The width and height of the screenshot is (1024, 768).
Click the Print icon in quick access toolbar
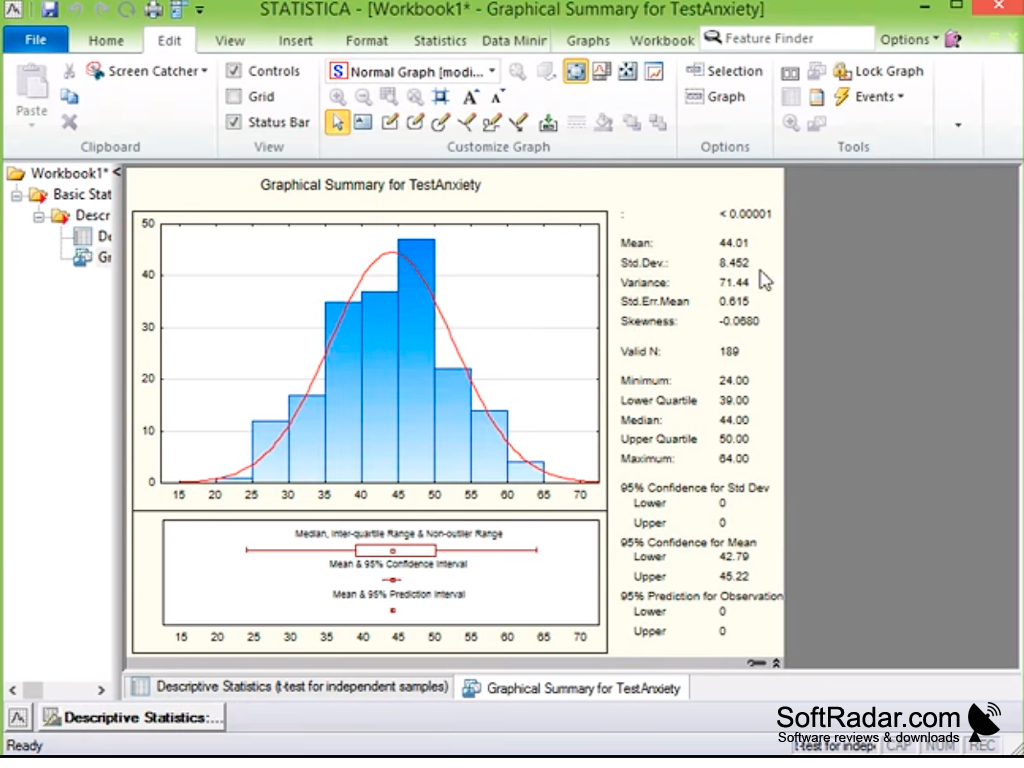(153, 9)
